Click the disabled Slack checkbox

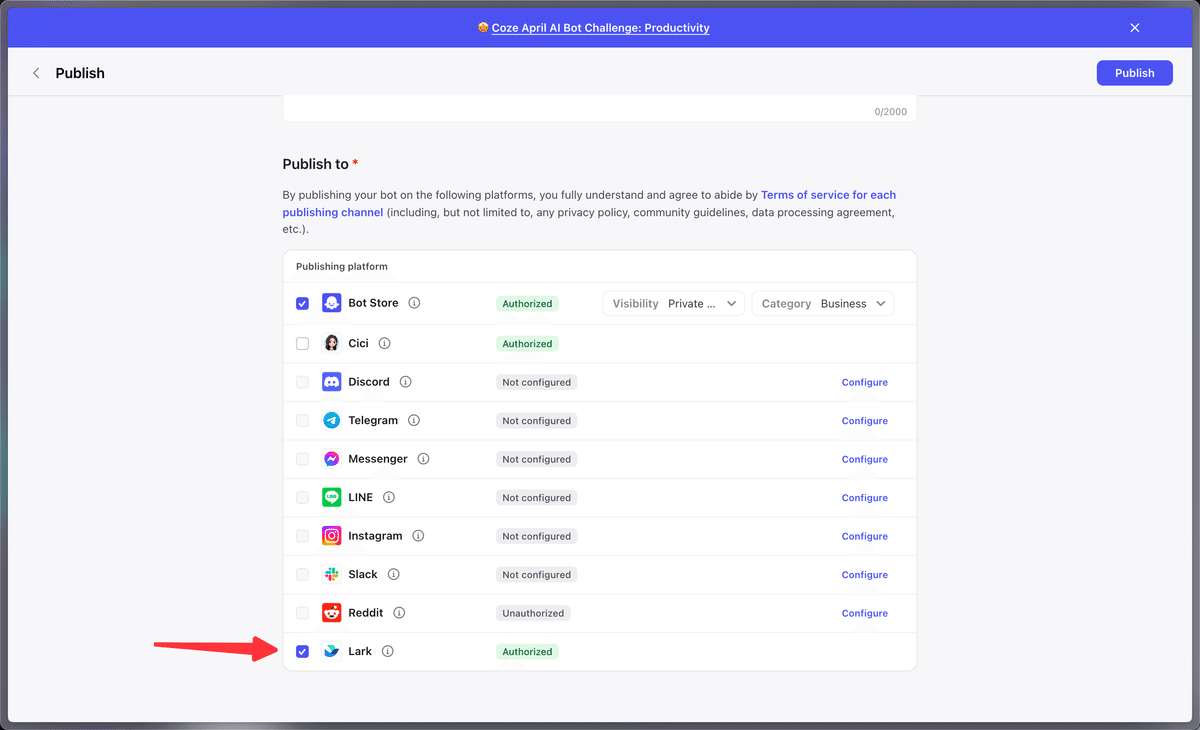click(x=302, y=575)
